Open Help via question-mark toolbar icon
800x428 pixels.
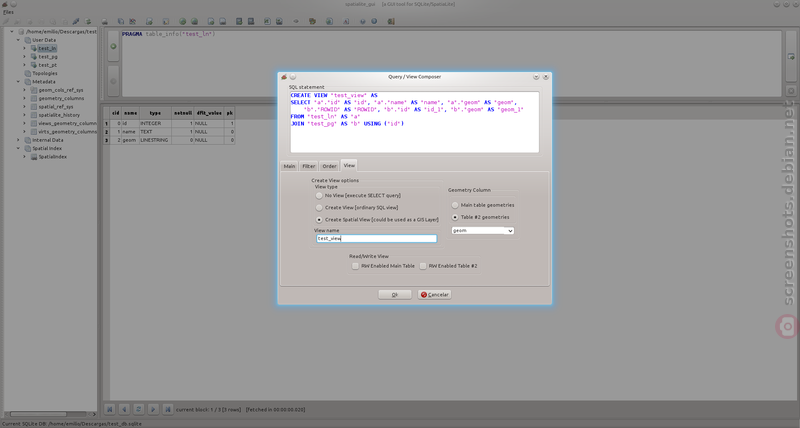click(x=363, y=21)
